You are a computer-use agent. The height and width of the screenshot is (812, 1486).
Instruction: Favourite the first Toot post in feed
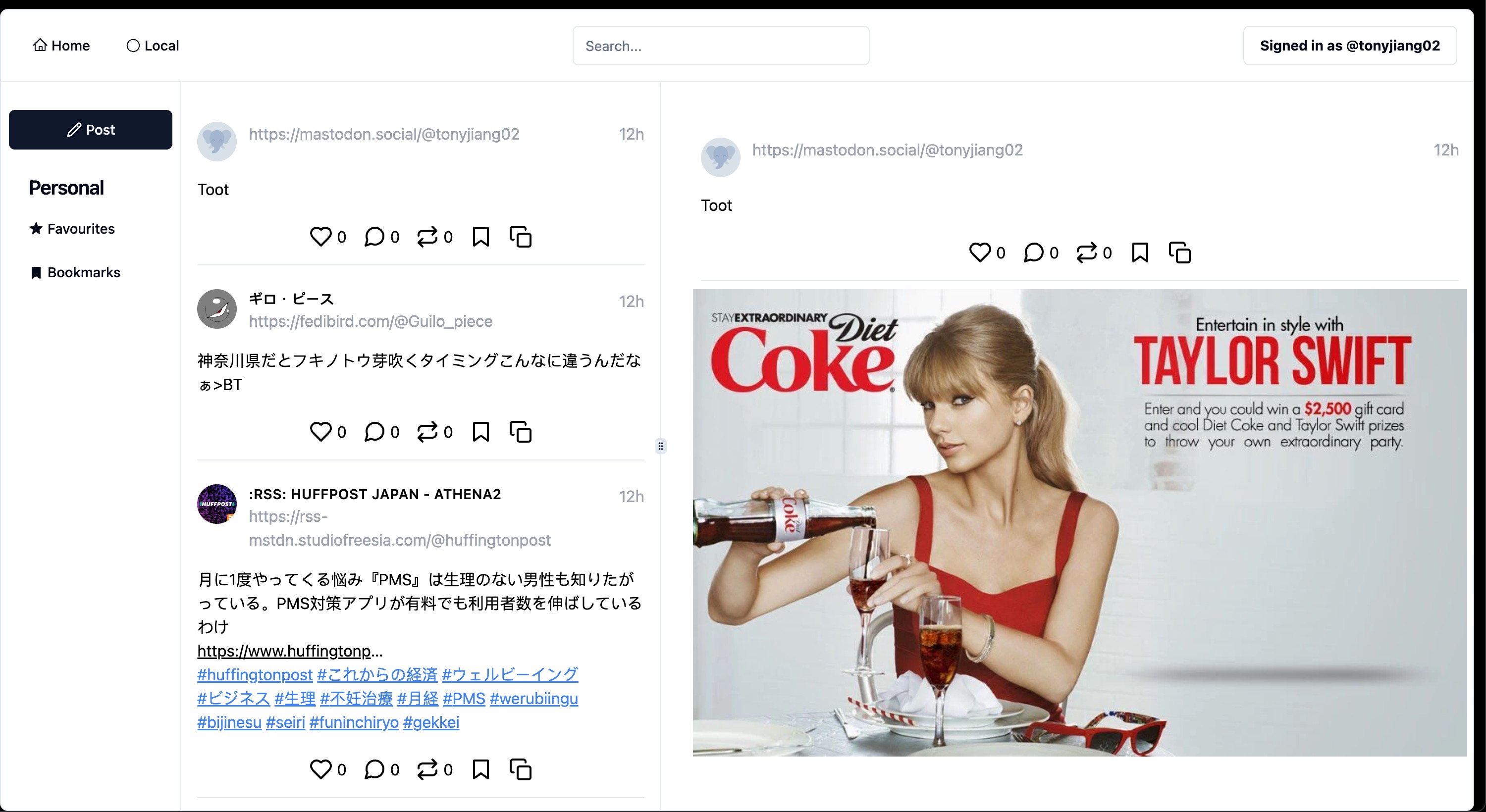(321, 237)
